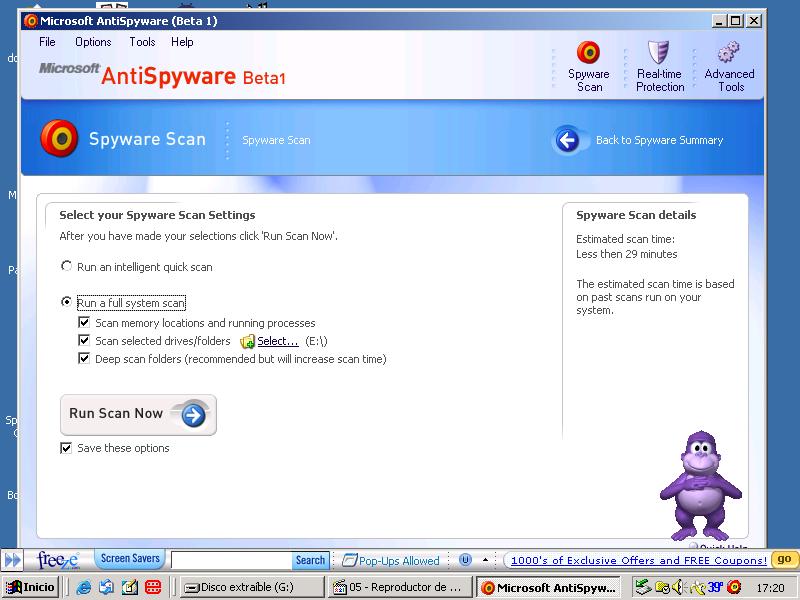This screenshot has width=800, height=600.
Task: Click the Select folder icon
Action: tap(247, 341)
